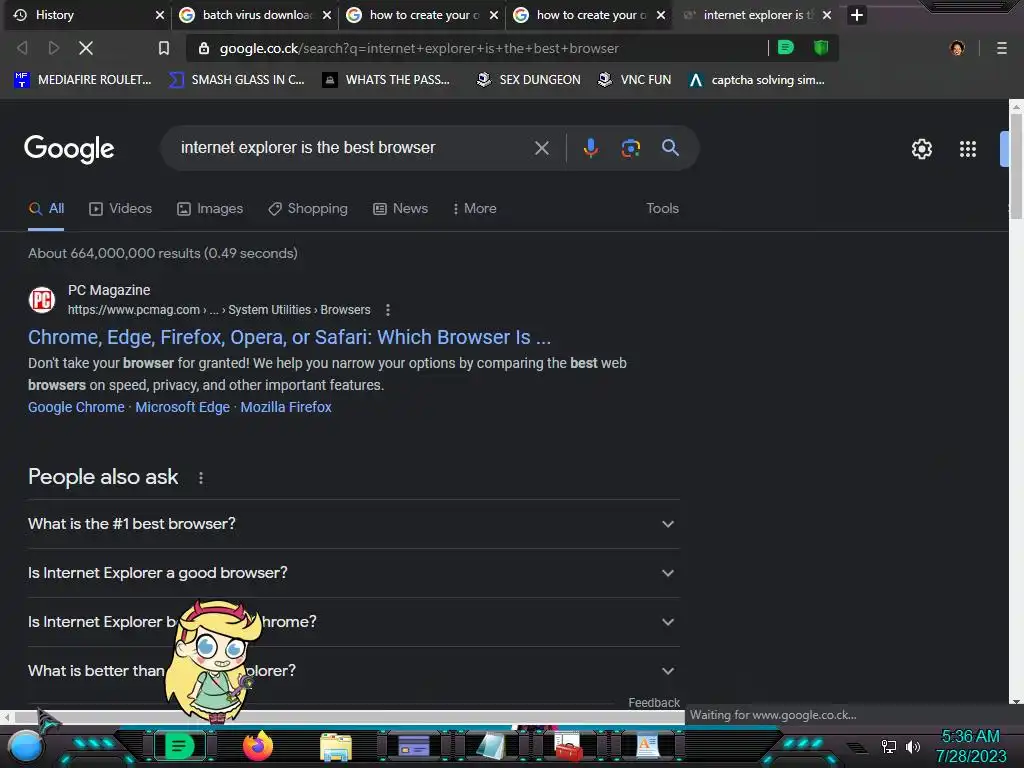This screenshot has height=768, width=1024.
Task: Open MEDIAFIRE ROULET... bookmark
Action: [83, 80]
